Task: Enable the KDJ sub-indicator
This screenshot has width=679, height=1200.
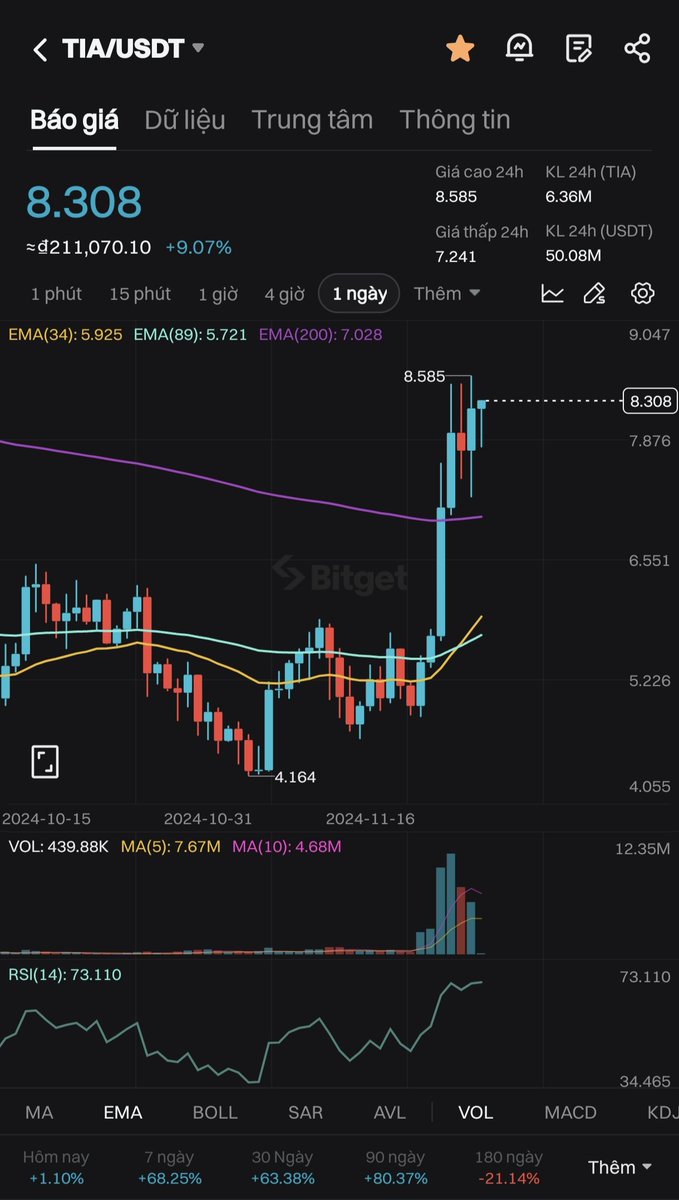Action: coord(662,1112)
